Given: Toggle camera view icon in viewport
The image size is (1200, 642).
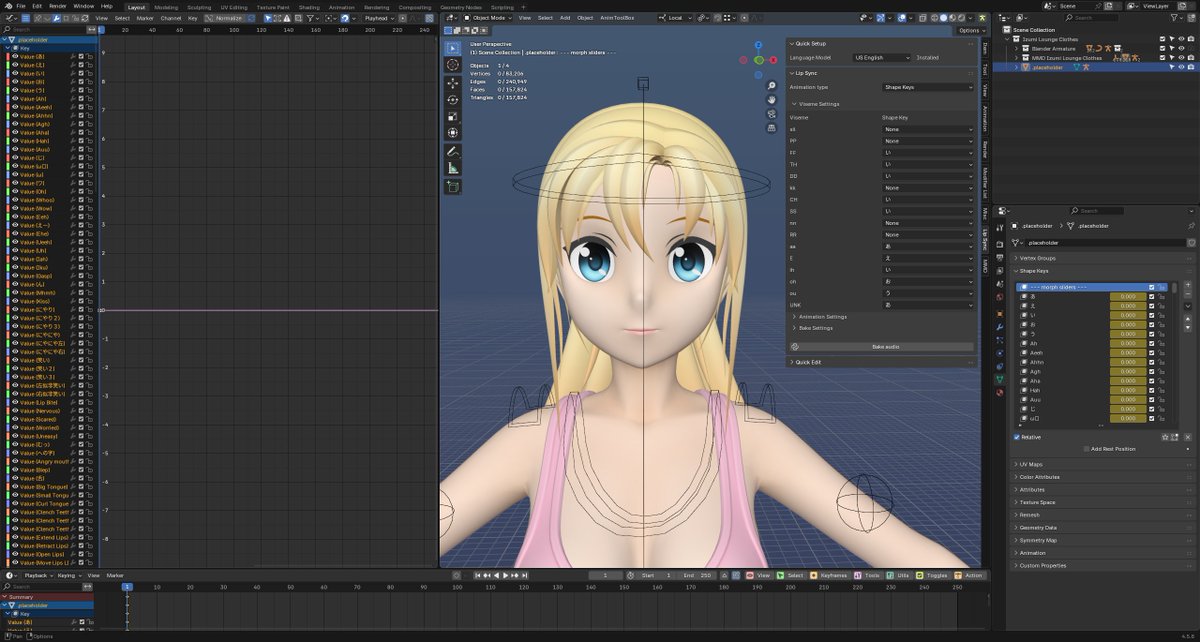Looking at the screenshot, I should 772,114.
